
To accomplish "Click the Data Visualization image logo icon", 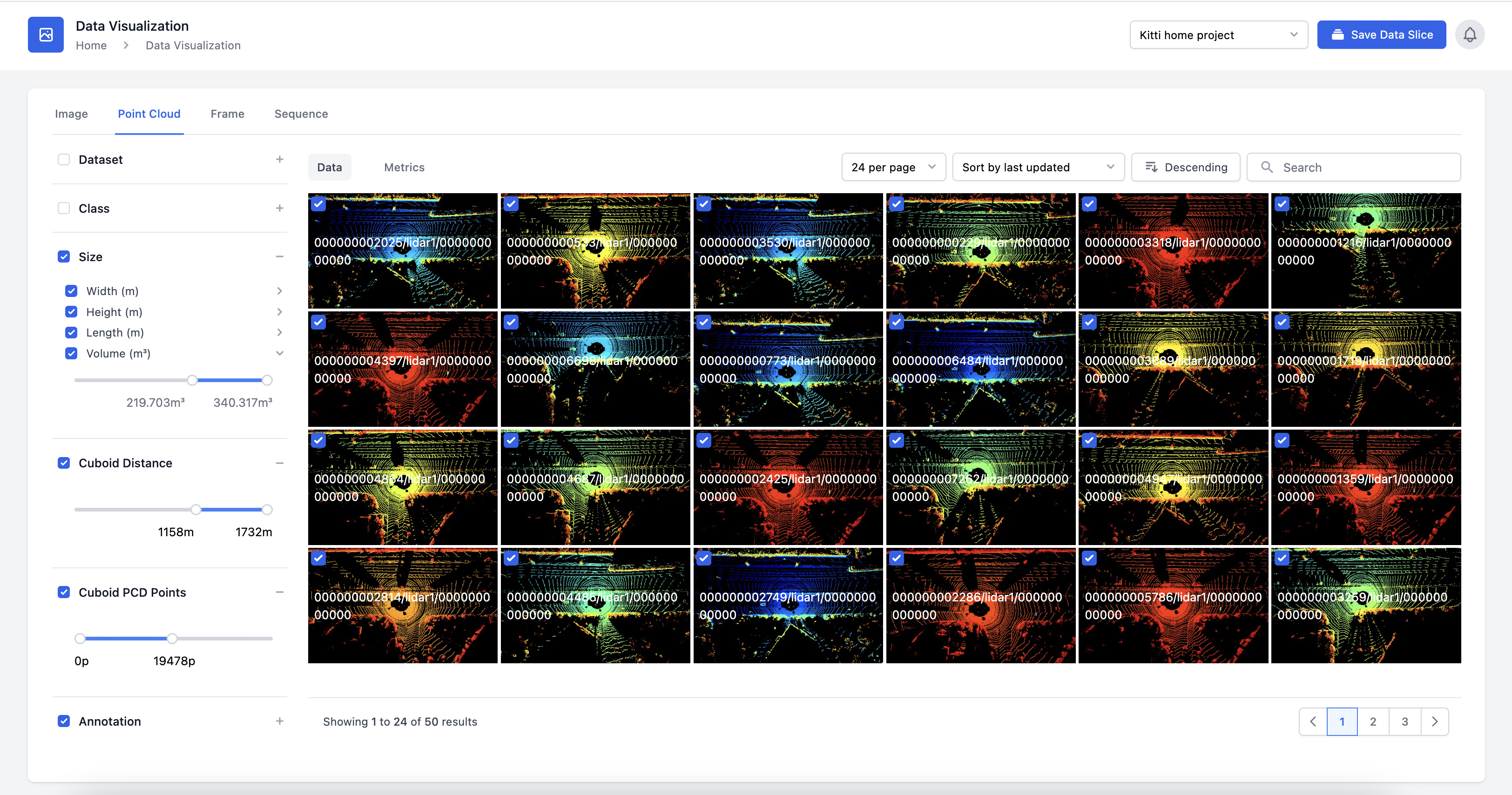I will (46, 35).
